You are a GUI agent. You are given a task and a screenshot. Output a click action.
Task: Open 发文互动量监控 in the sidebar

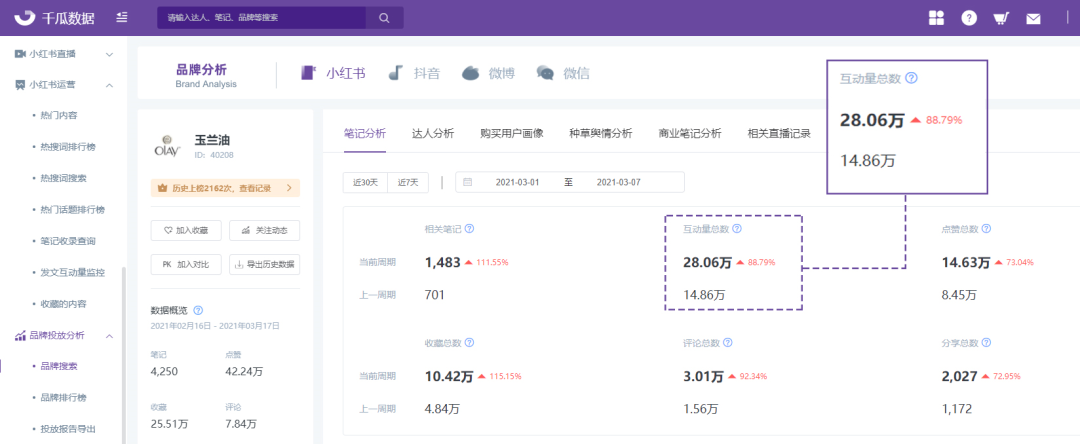72,273
